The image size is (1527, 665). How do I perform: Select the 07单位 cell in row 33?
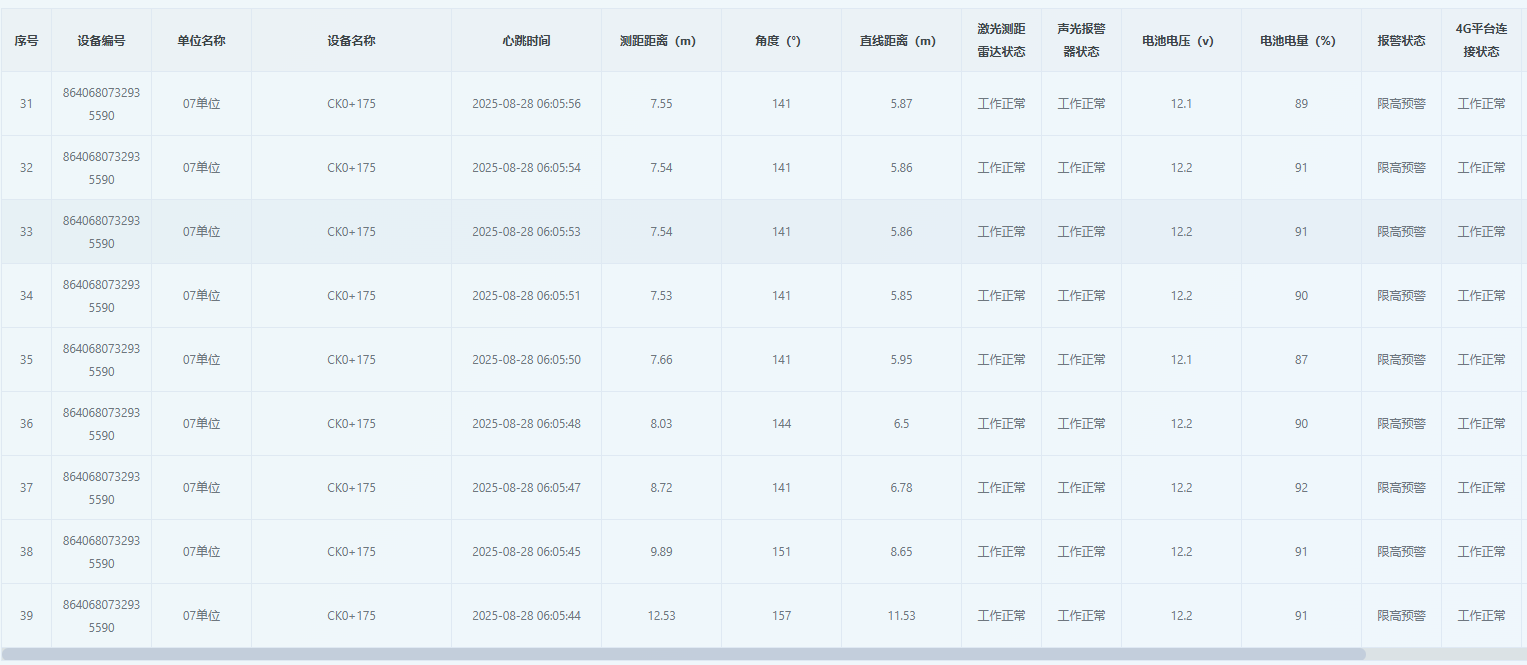pos(201,232)
